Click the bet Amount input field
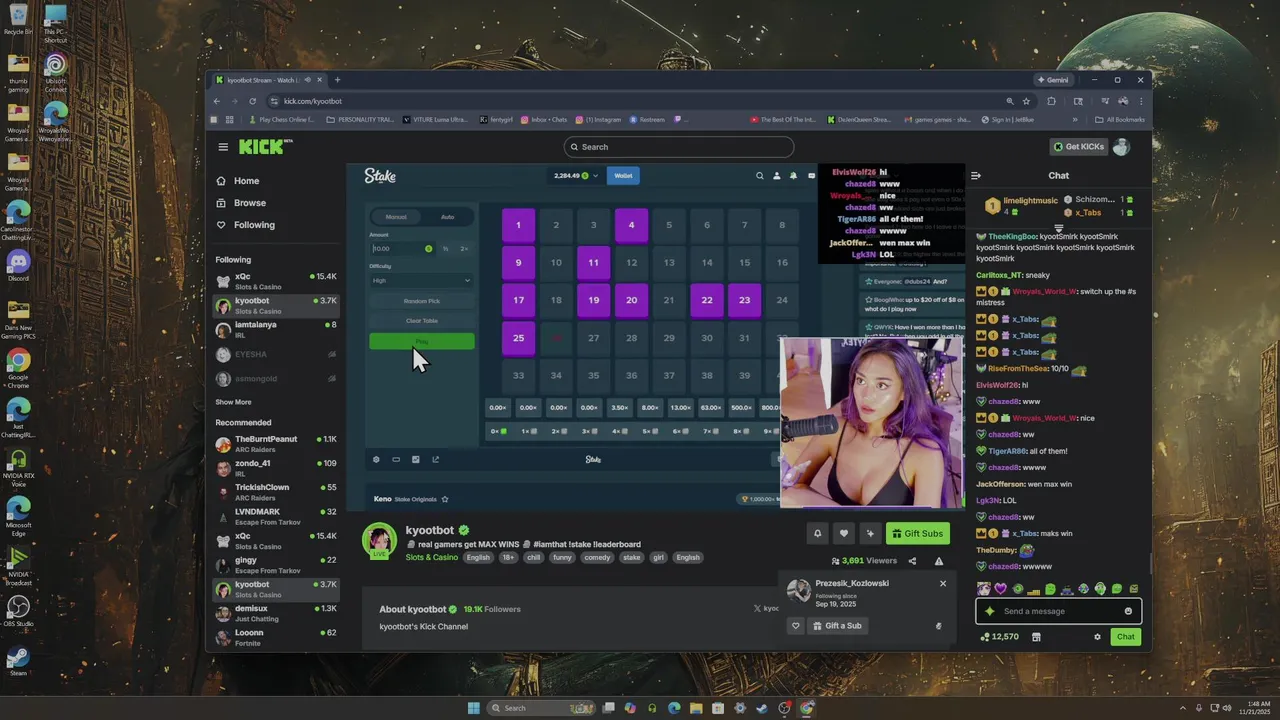Viewport: 1280px width, 720px height. tap(402, 249)
